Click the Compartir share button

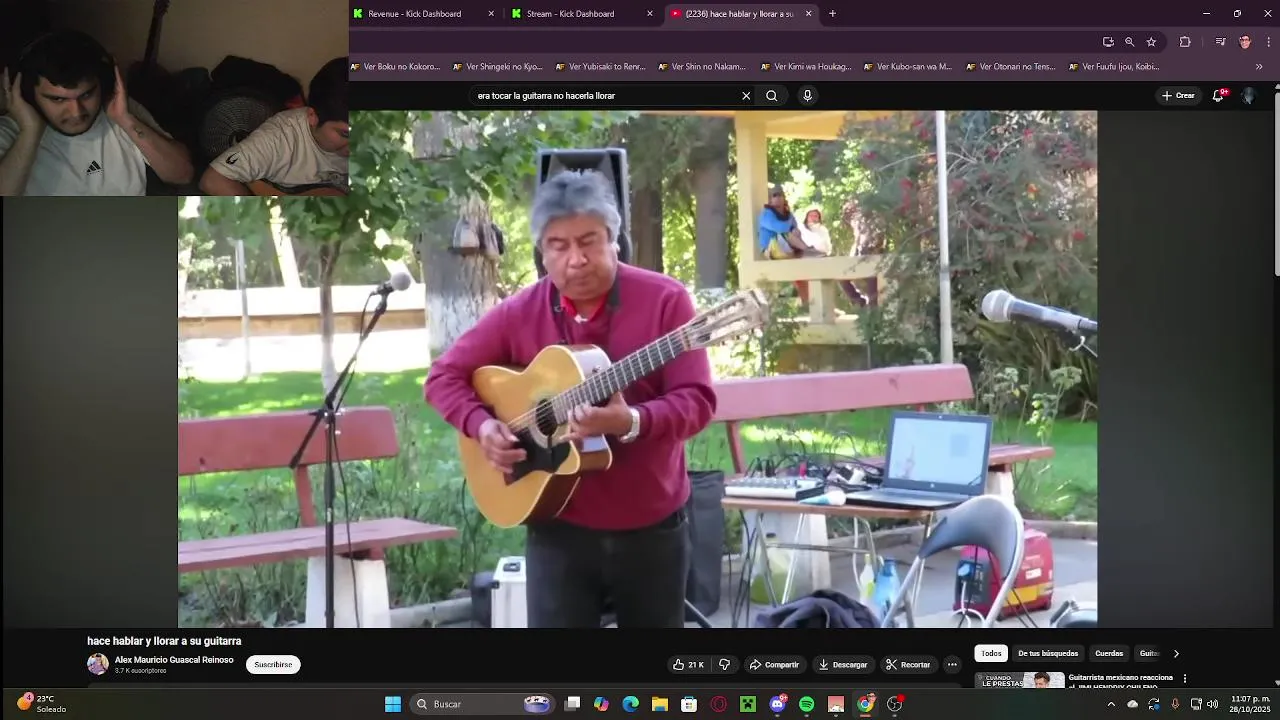tap(774, 664)
